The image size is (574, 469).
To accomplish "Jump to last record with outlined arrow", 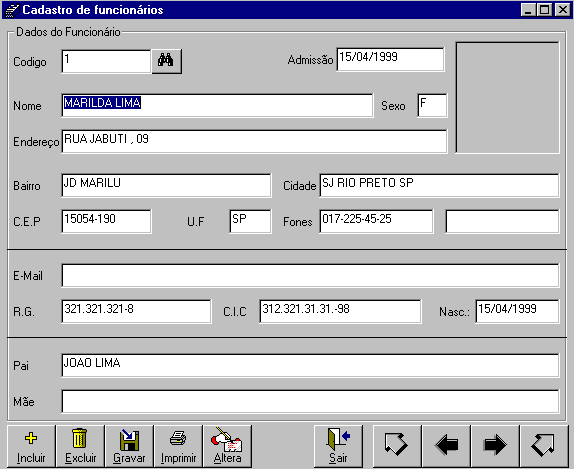I will point(544,446).
